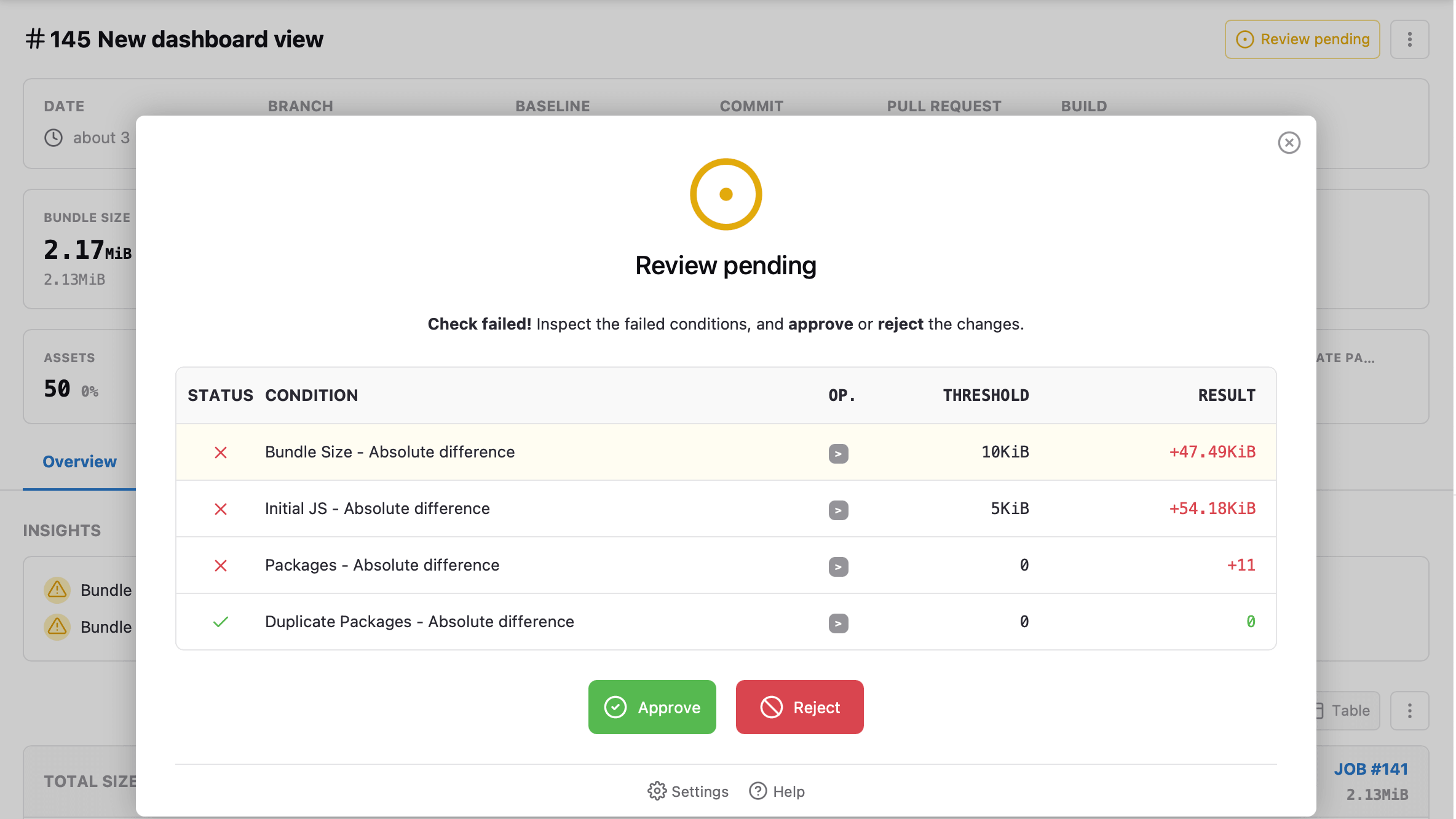
Task: Click failed status X for Packages row
Action: [x=221, y=566]
